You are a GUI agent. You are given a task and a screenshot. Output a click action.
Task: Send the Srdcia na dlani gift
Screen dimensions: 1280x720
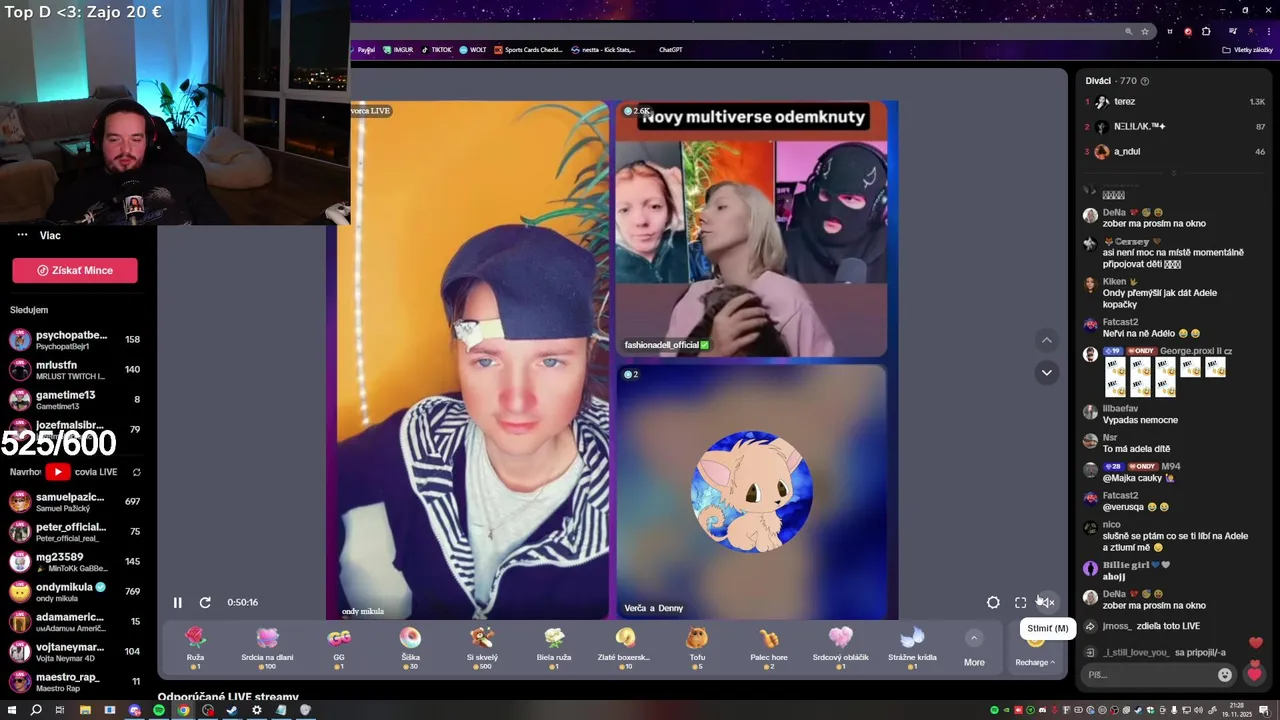tap(267, 647)
